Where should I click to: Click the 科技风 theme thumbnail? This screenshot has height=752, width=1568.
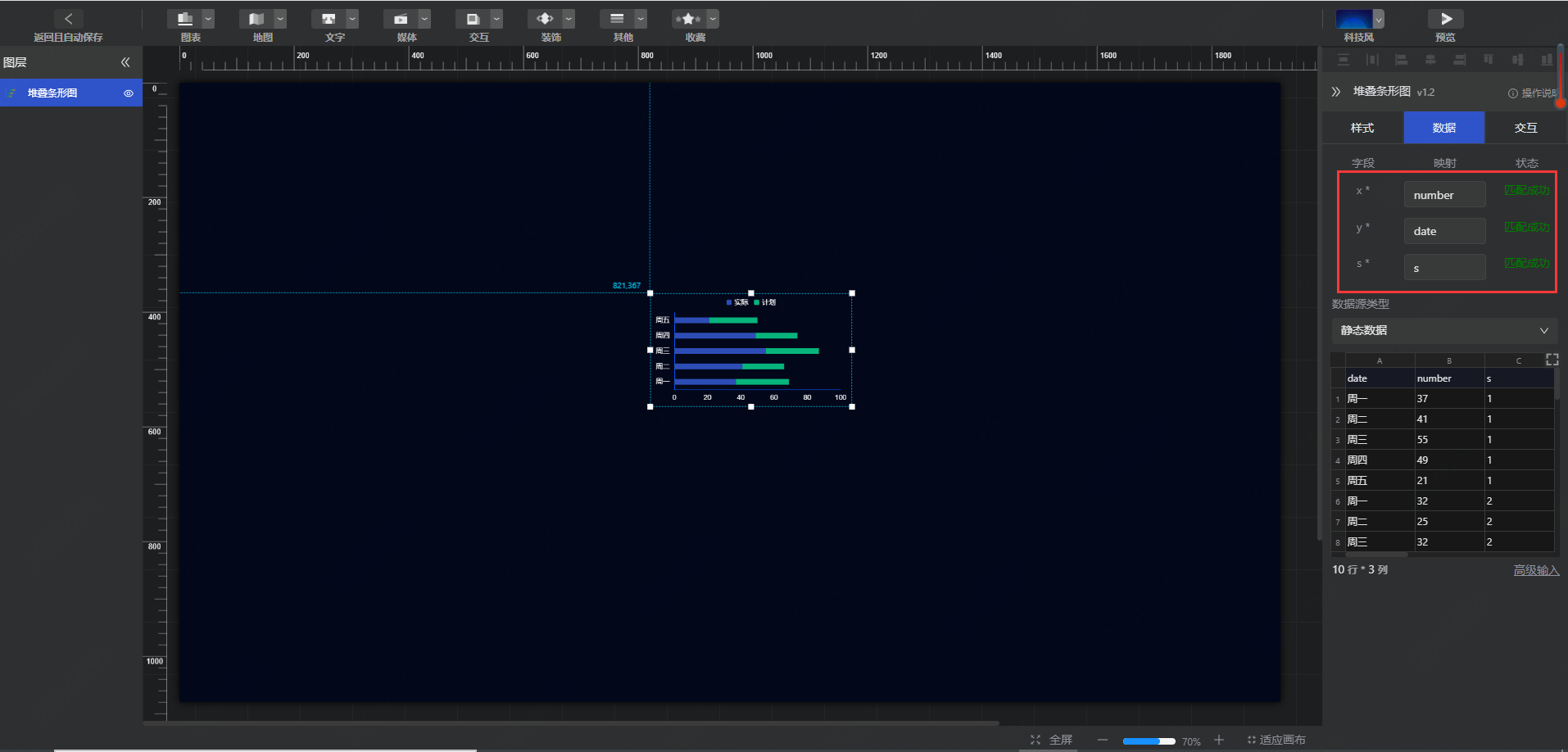click(1353, 19)
